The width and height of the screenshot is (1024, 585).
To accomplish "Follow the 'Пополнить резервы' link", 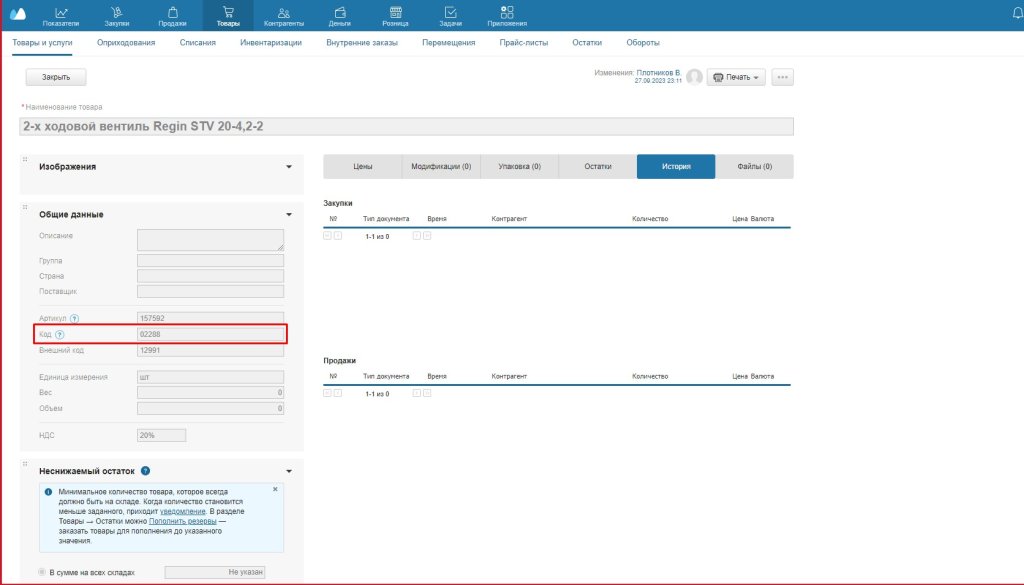I will tap(180, 521).
